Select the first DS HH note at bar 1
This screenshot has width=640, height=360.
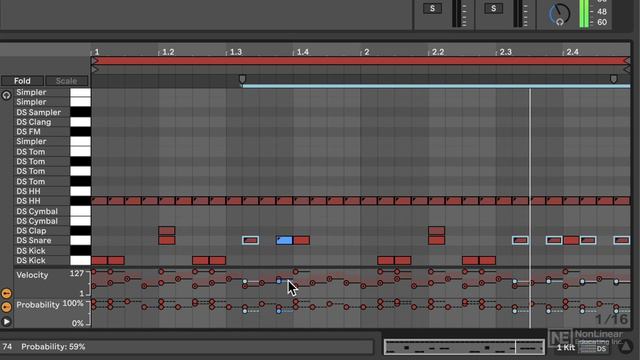99,201
